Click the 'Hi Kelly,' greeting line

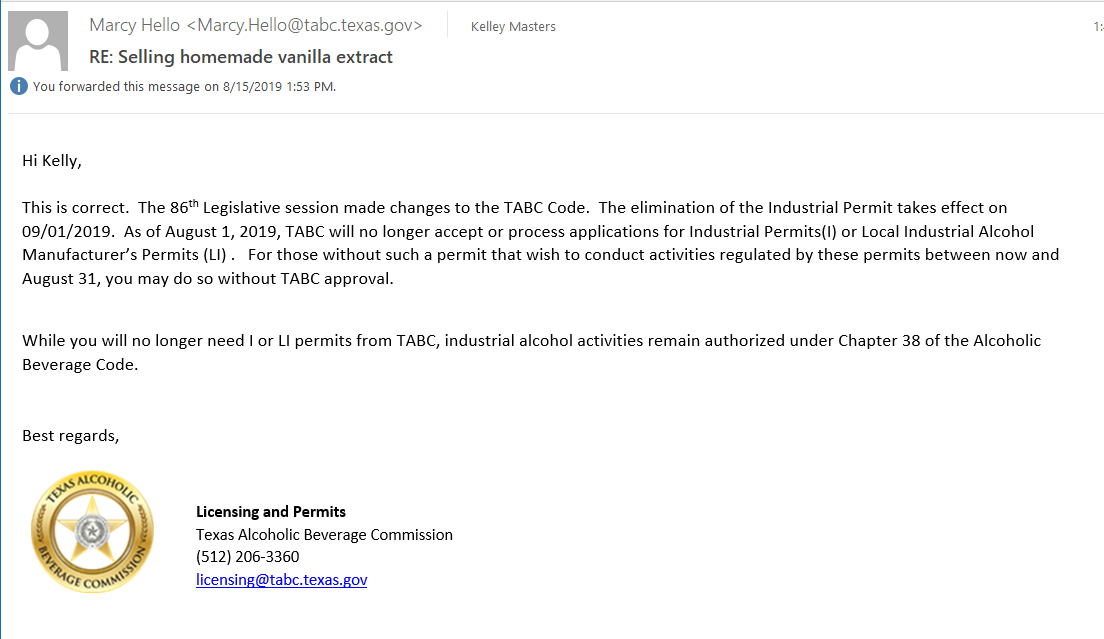coord(52,160)
